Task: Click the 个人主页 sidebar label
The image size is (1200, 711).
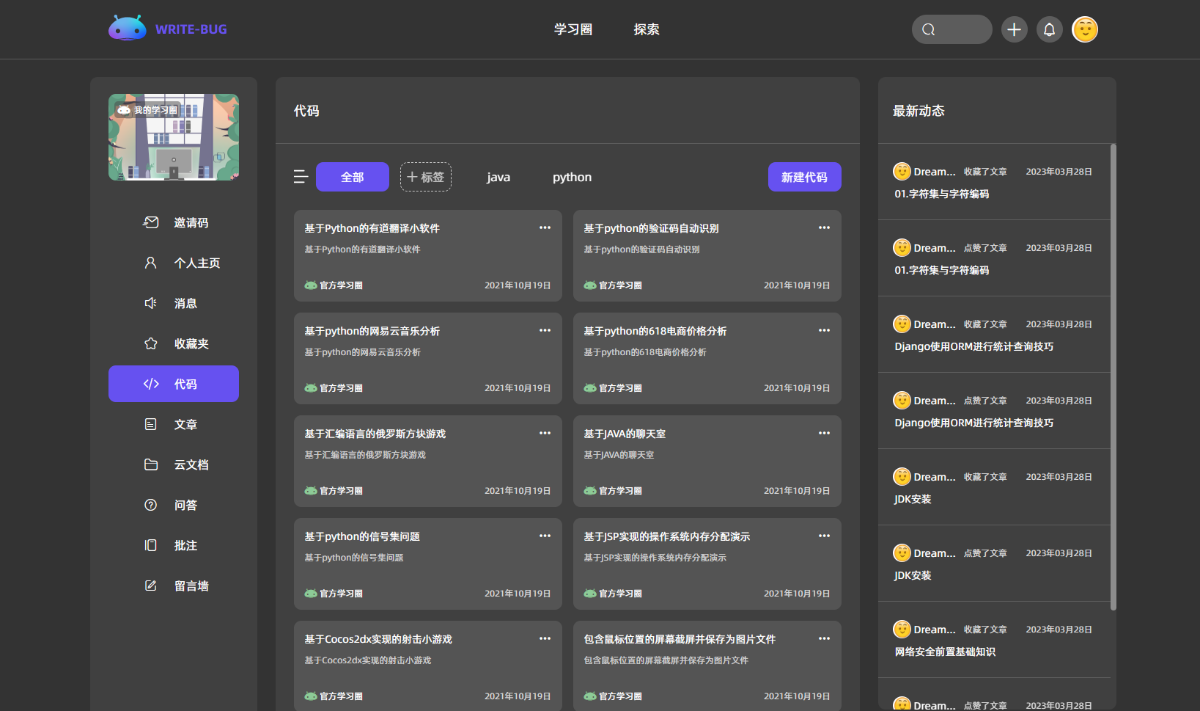Action: 197,263
